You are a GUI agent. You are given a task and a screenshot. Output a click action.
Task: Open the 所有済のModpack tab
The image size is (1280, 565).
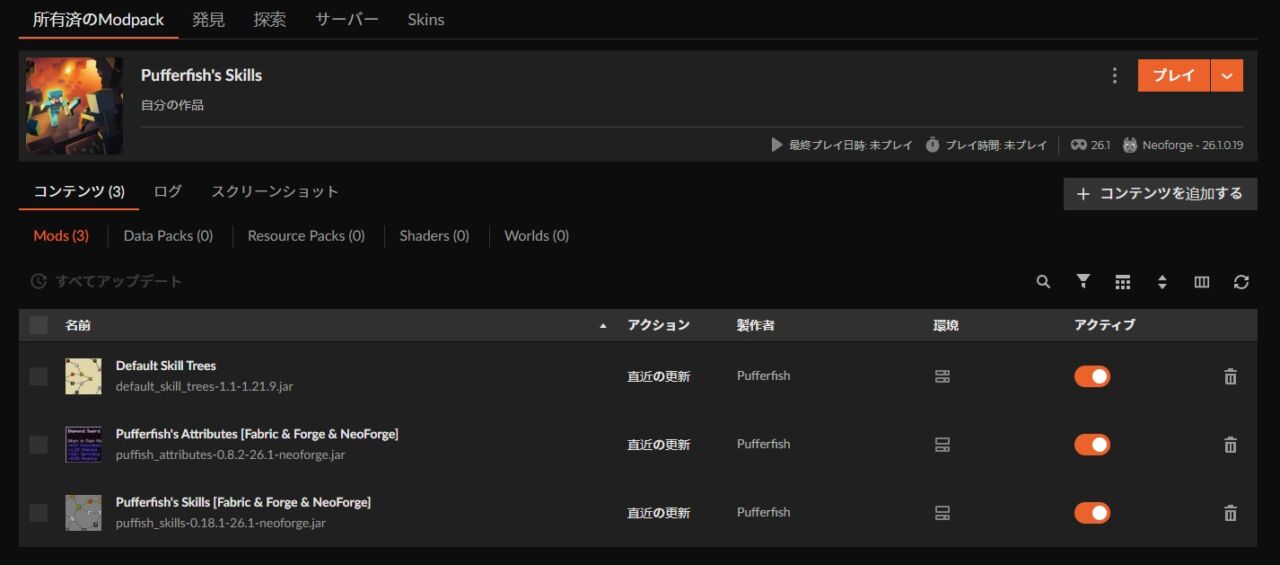pyautogui.click(x=98, y=19)
